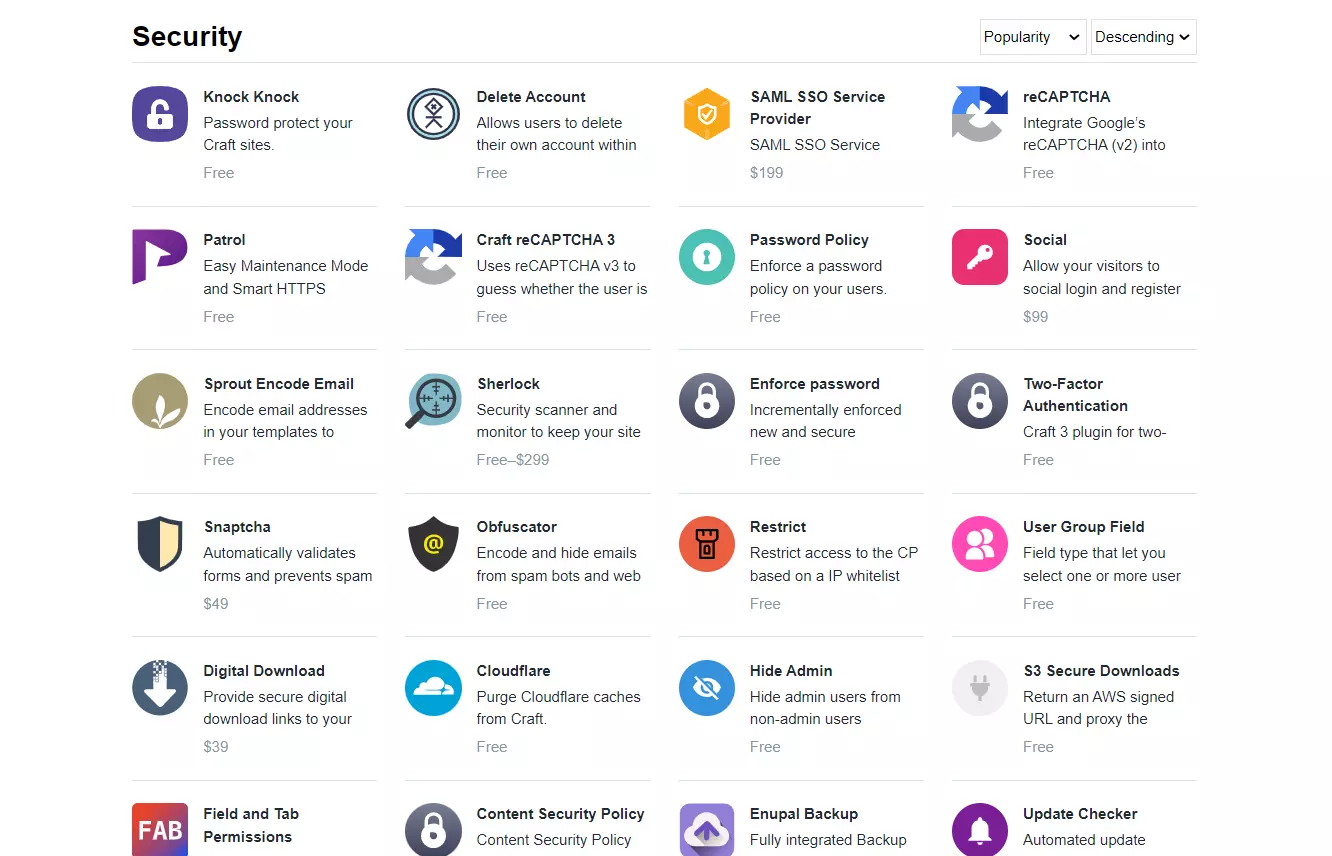The height and width of the screenshot is (856, 1332).
Task: Click the Knock Knock purple lock icon
Action: coord(160,114)
